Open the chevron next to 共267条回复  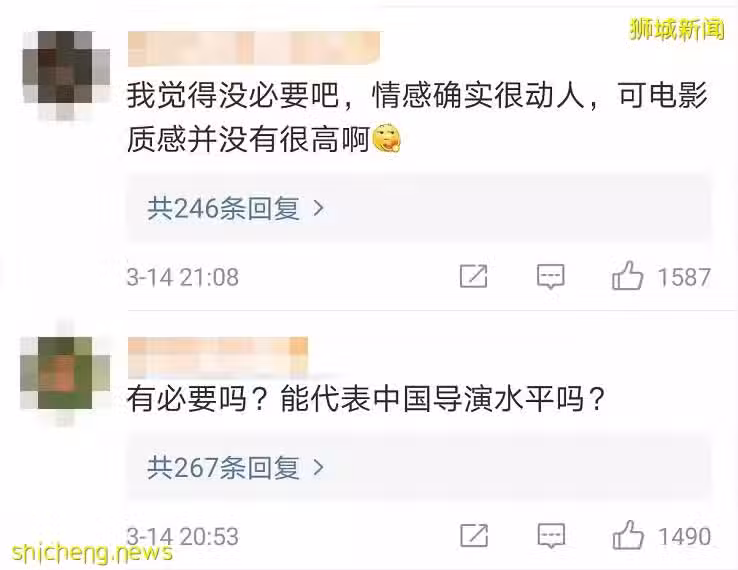[319, 467]
